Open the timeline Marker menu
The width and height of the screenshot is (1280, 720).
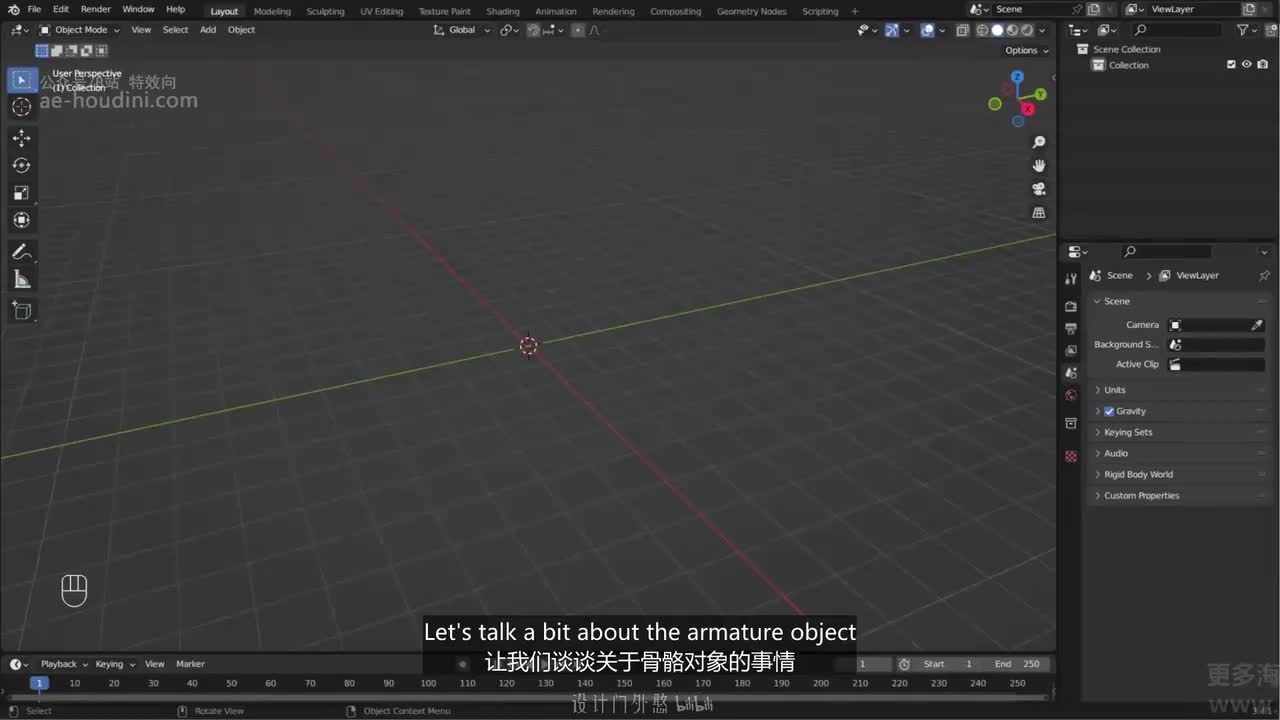point(190,664)
